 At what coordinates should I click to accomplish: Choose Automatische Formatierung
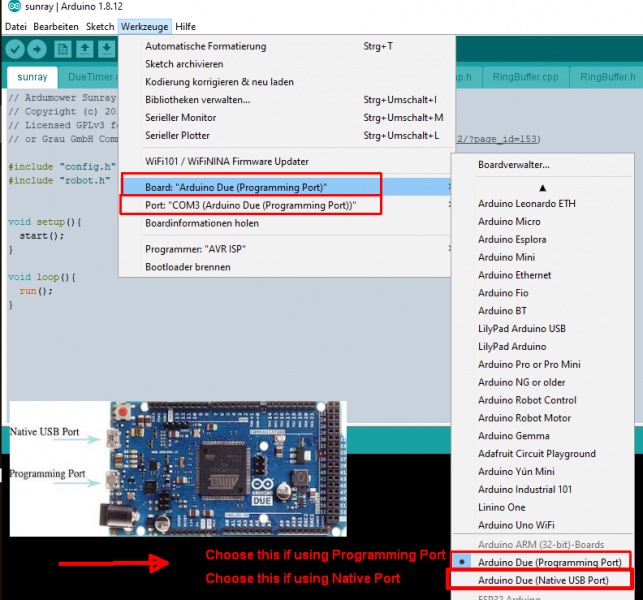coord(285,46)
